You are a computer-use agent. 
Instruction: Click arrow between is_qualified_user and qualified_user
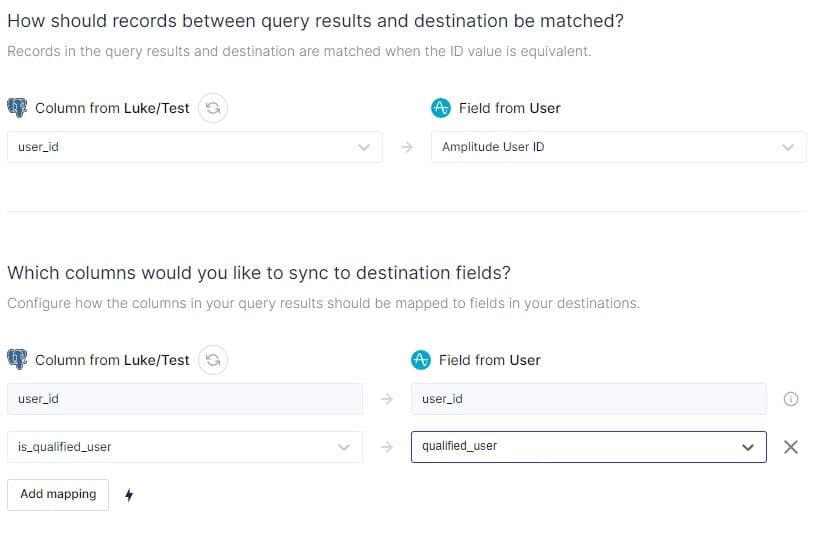tap(387, 447)
